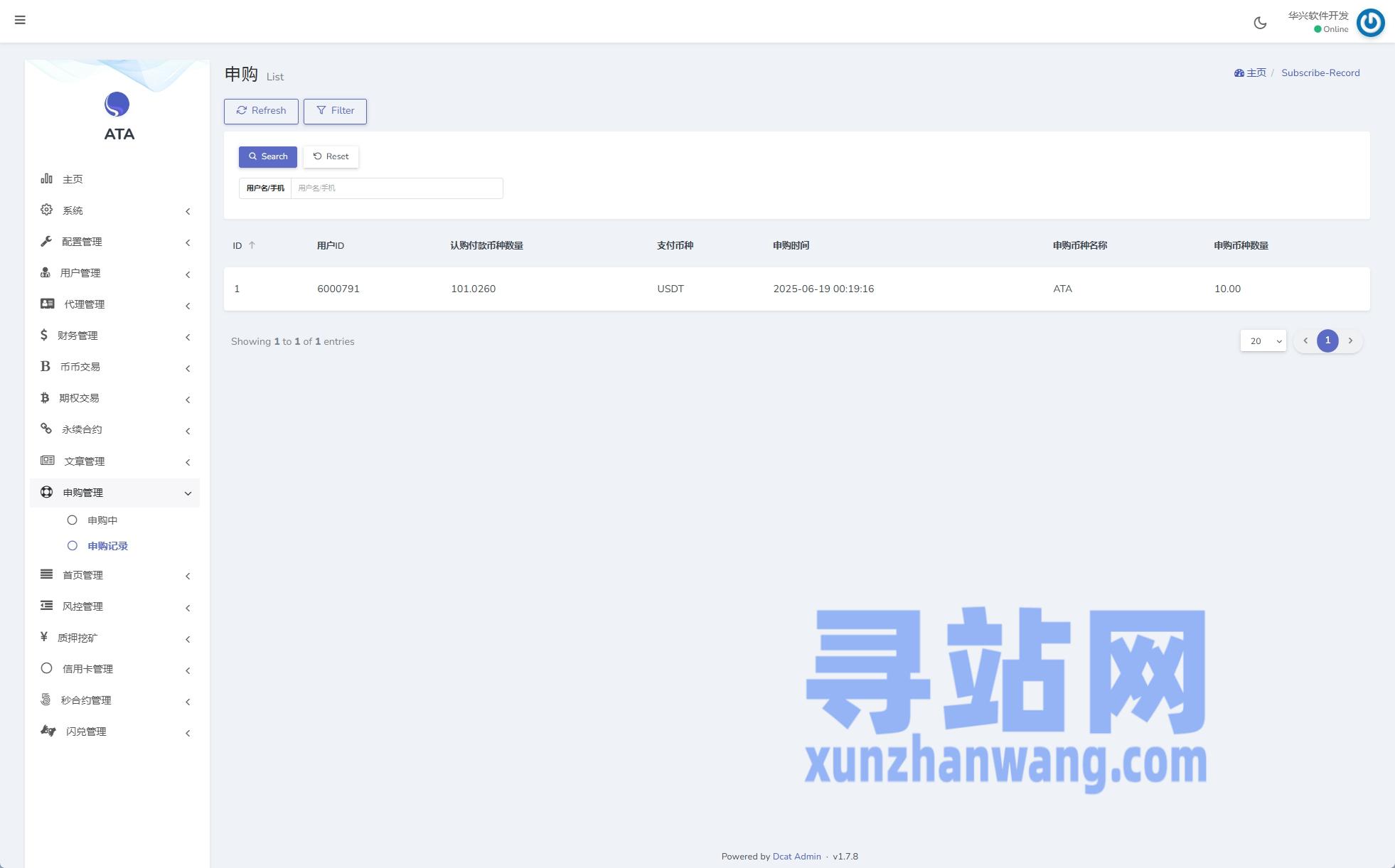The image size is (1395, 868).
Task: Switch to dark mode with moon icon
Action: [x=1260, y=23]
